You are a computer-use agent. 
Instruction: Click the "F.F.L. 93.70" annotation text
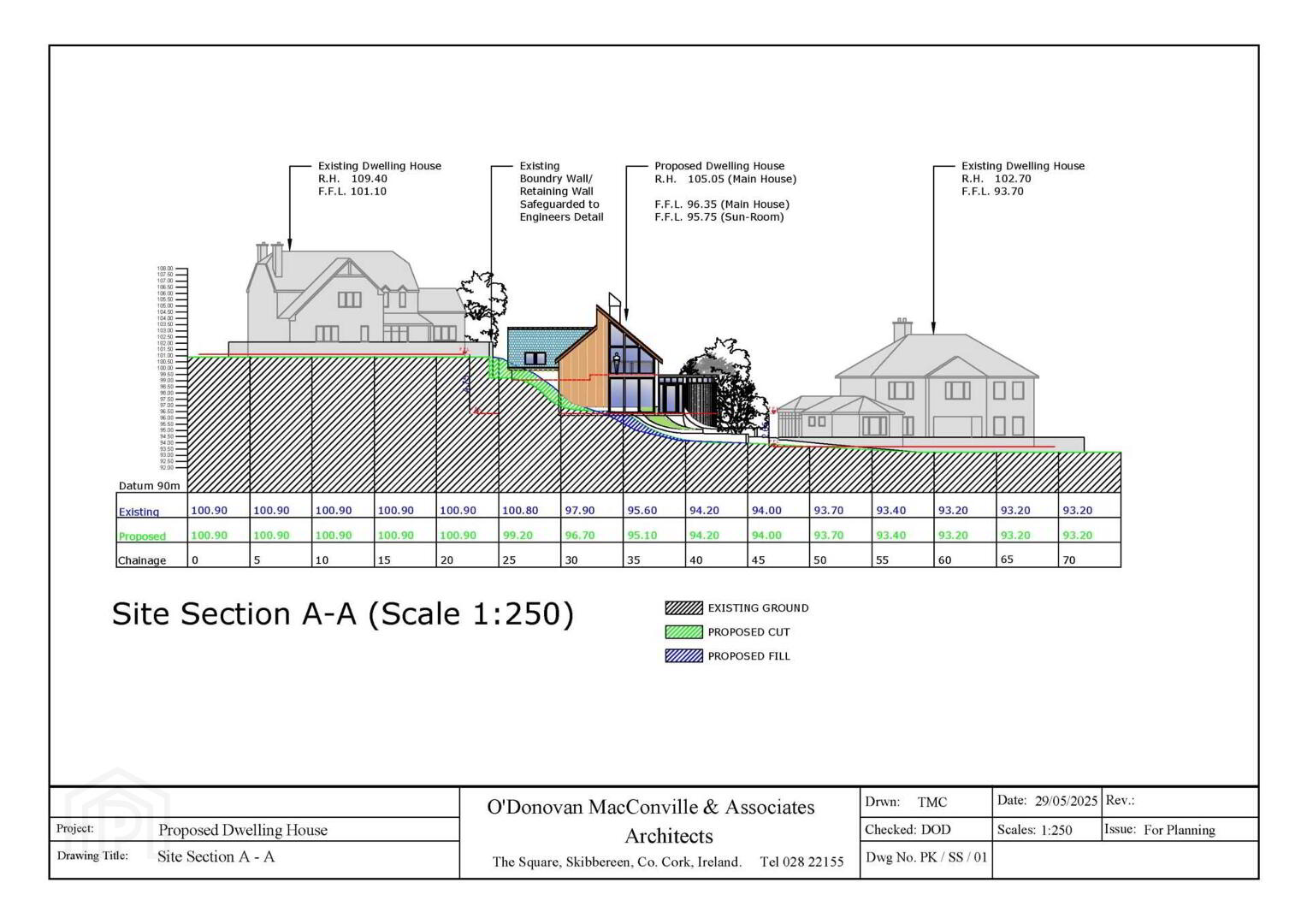click(992, 192)
